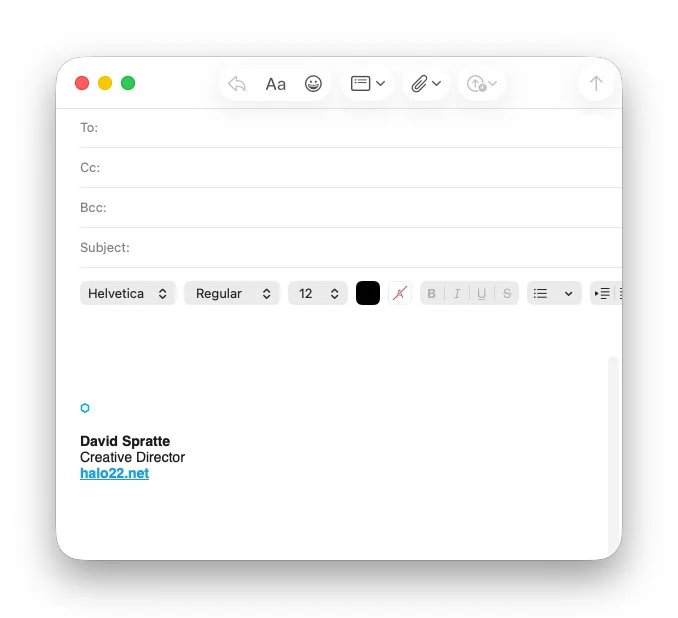Toggle bold formatting

432,293
